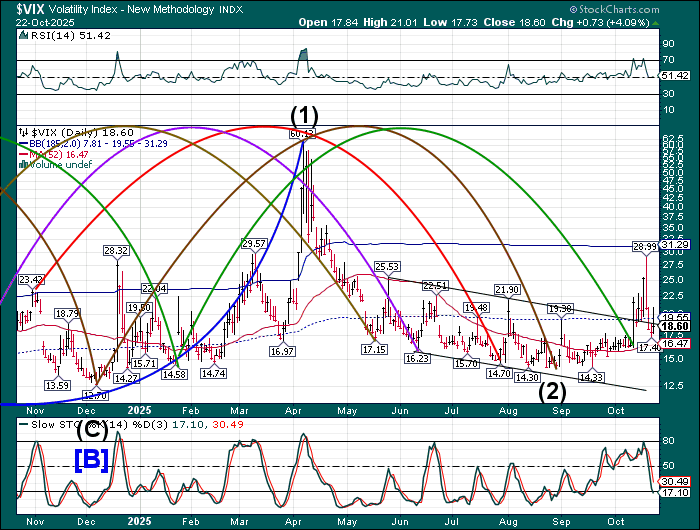Click the (C) wave label in lower panel
700x530 pixels.
[x=94, y=431]
